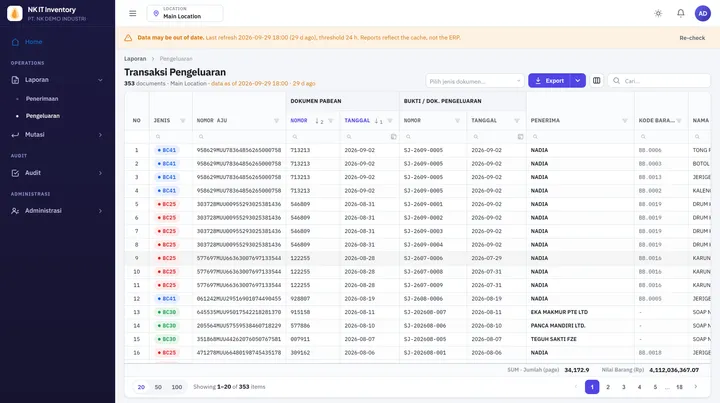Screen dimensions: 720x403
Task: Open the Pengeluaran report
Action: pos(43,116)
